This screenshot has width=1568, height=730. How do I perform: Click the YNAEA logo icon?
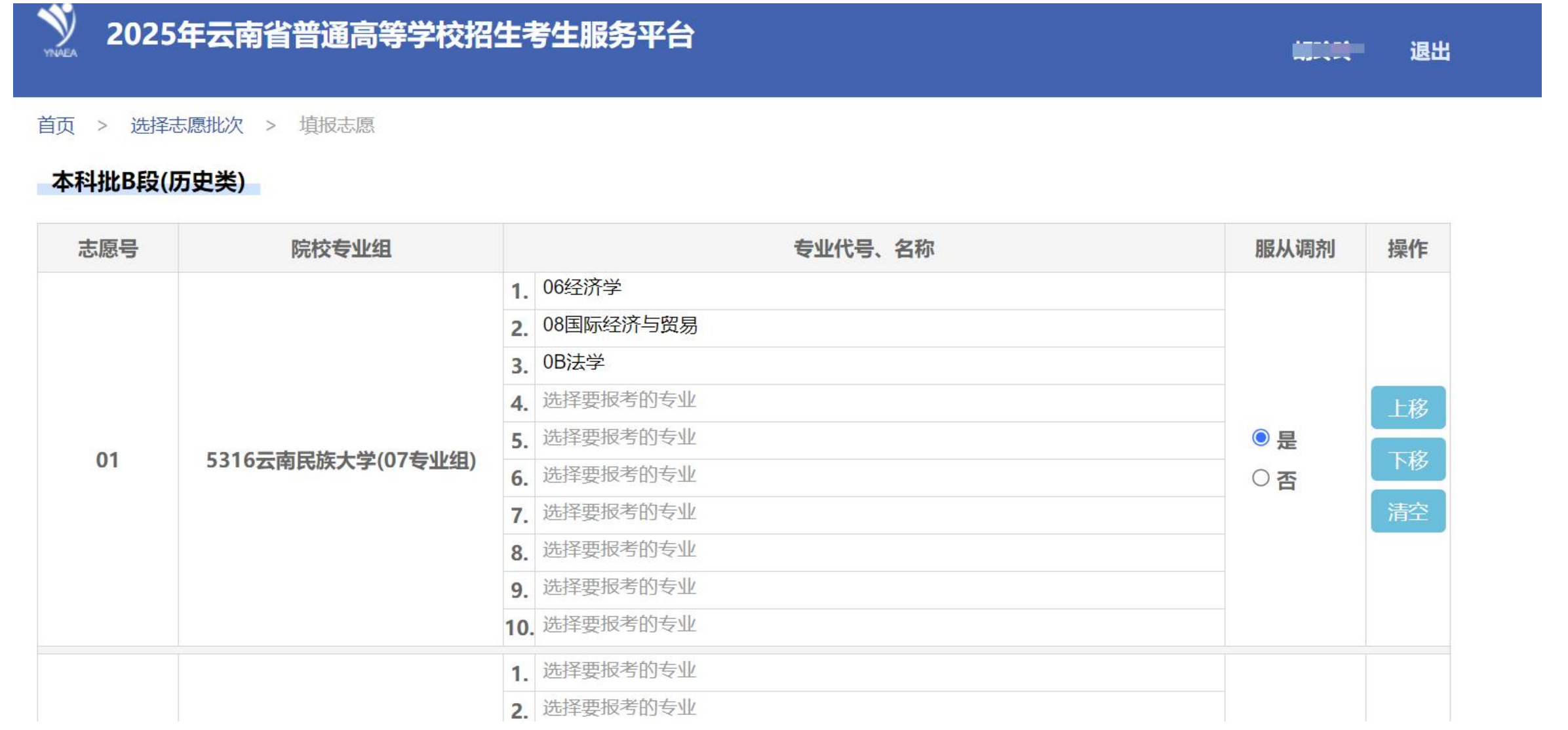(59, 31)
